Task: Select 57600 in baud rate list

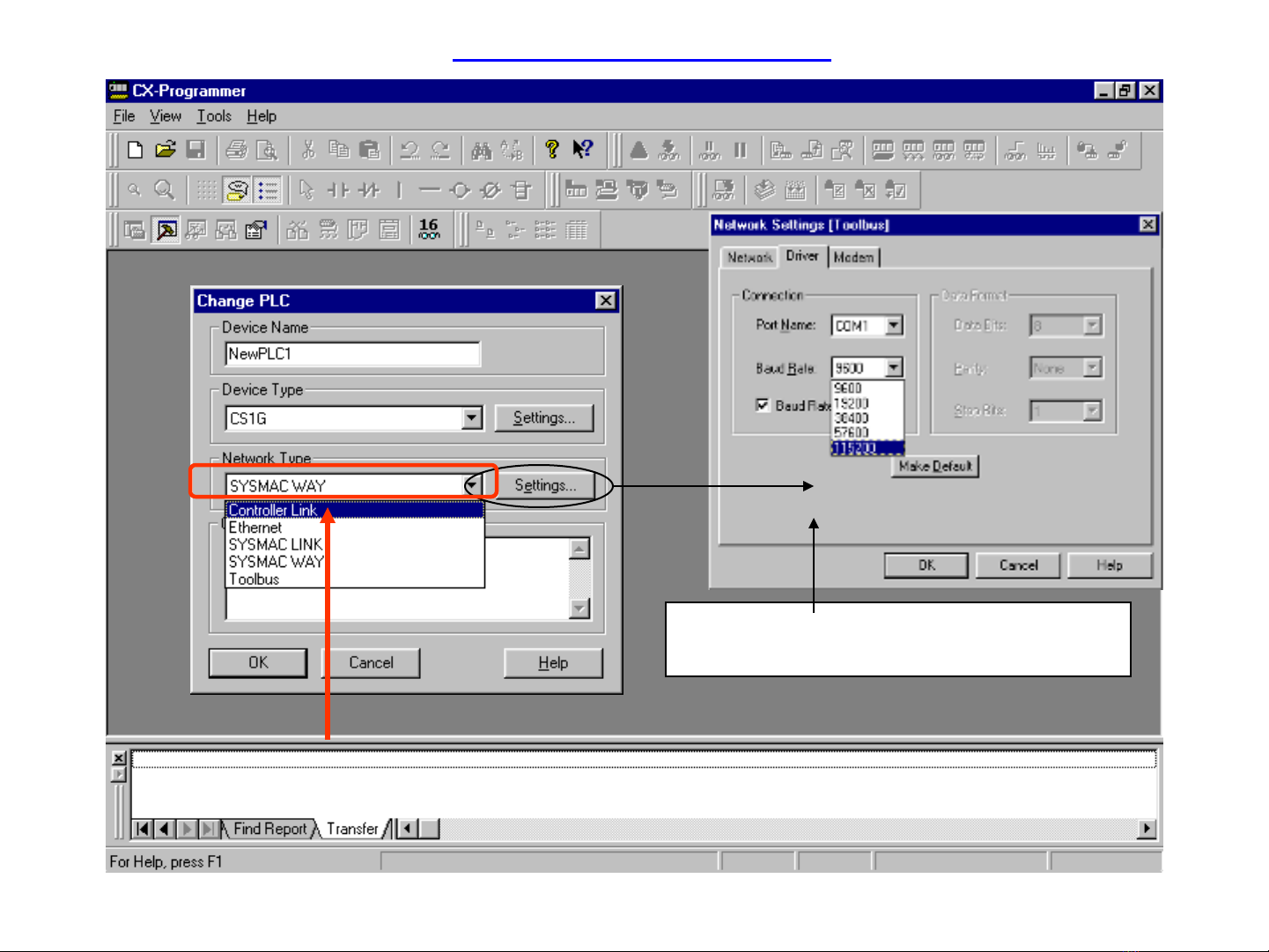Action: tap(867, 432)
